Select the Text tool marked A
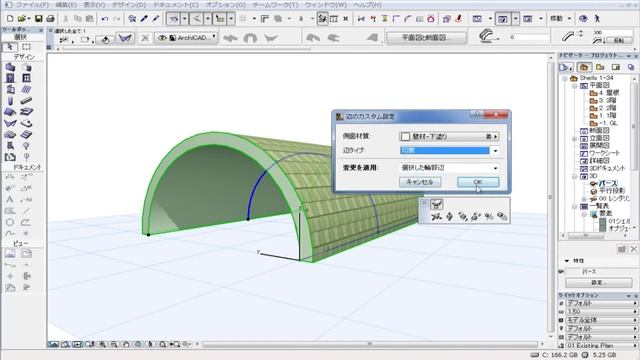640x360 pixels. coord(10,200)
